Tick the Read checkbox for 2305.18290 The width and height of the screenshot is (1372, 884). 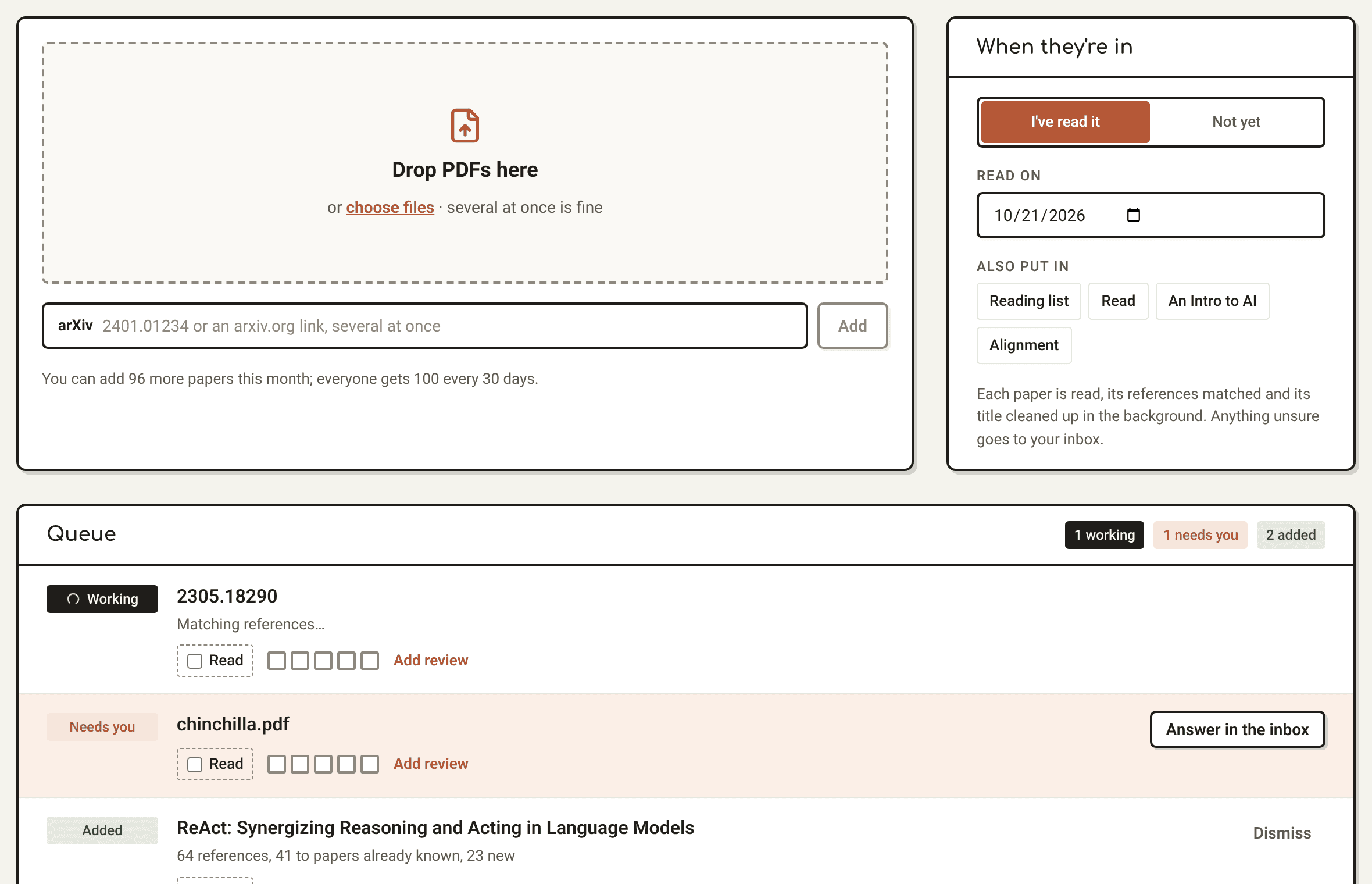(195, 661)
